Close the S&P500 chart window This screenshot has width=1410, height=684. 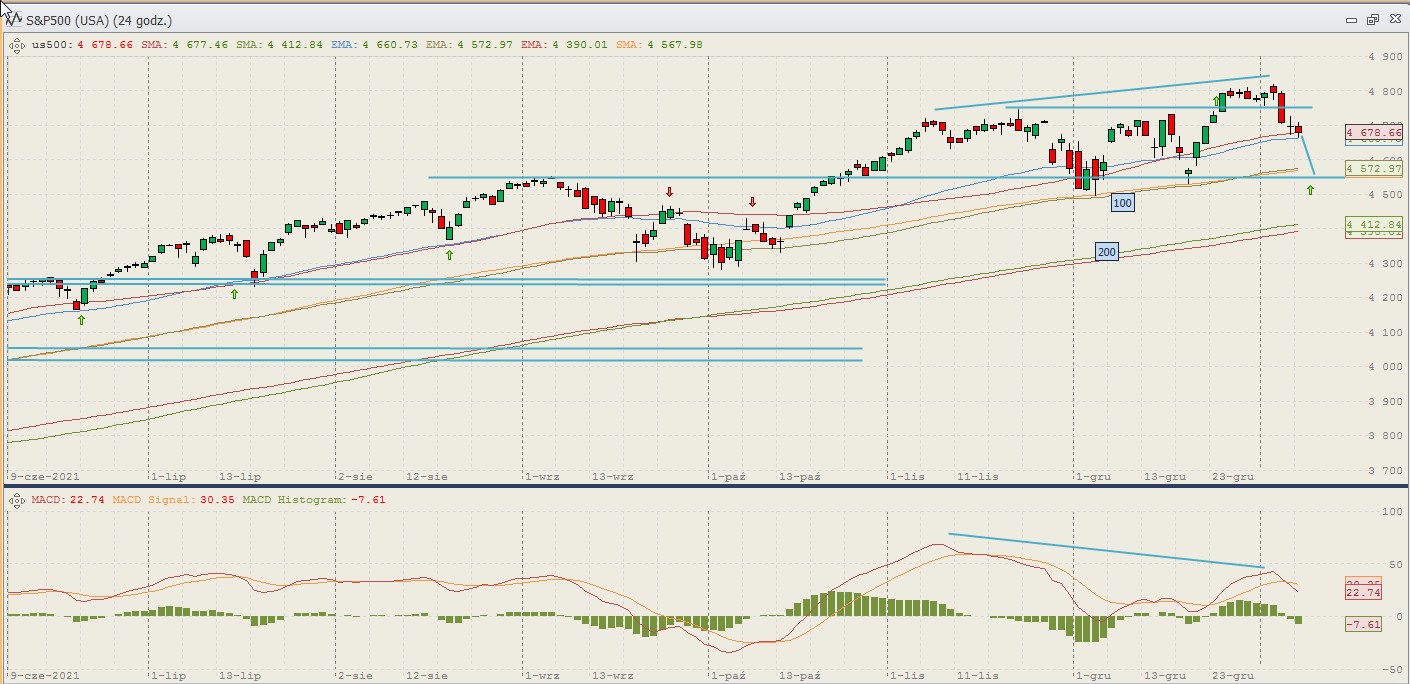[1393, 19]
